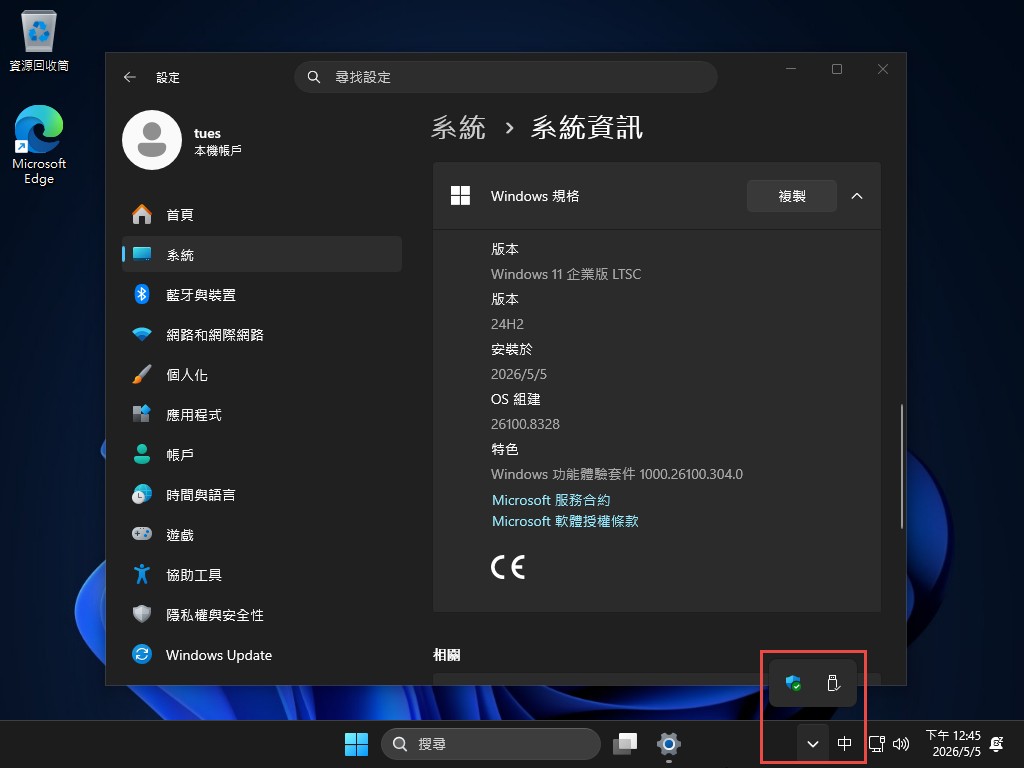This screenshot has height=768, width=1024.
Task: Switch the 中 input method indicator
Action: [844, 744]
